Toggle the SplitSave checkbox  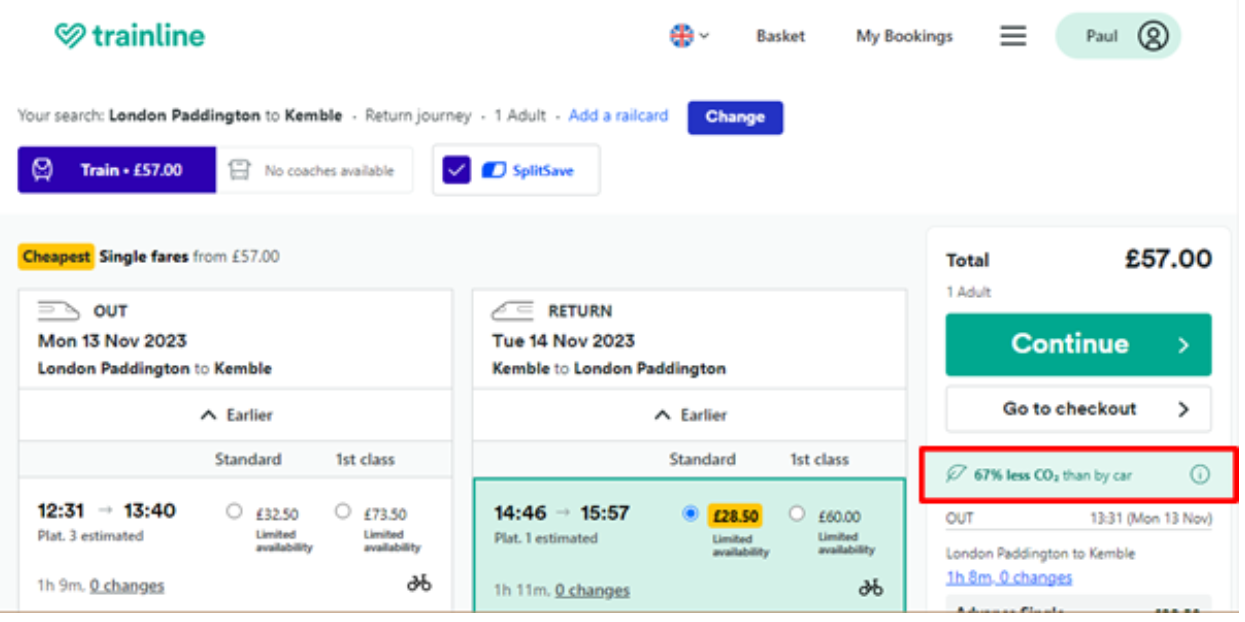pyautogui.click(x=457, y=170)
